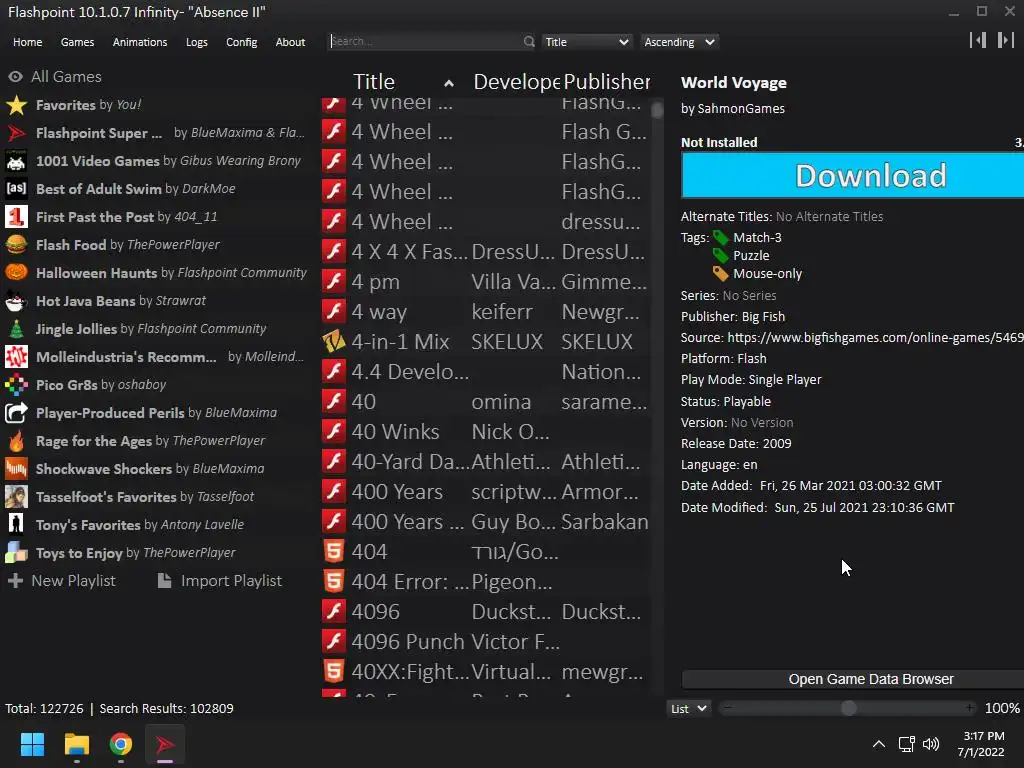Screen dimensions: 1024x768
Task: Select the Jingle Jollies tree icon
Action: 16,328
